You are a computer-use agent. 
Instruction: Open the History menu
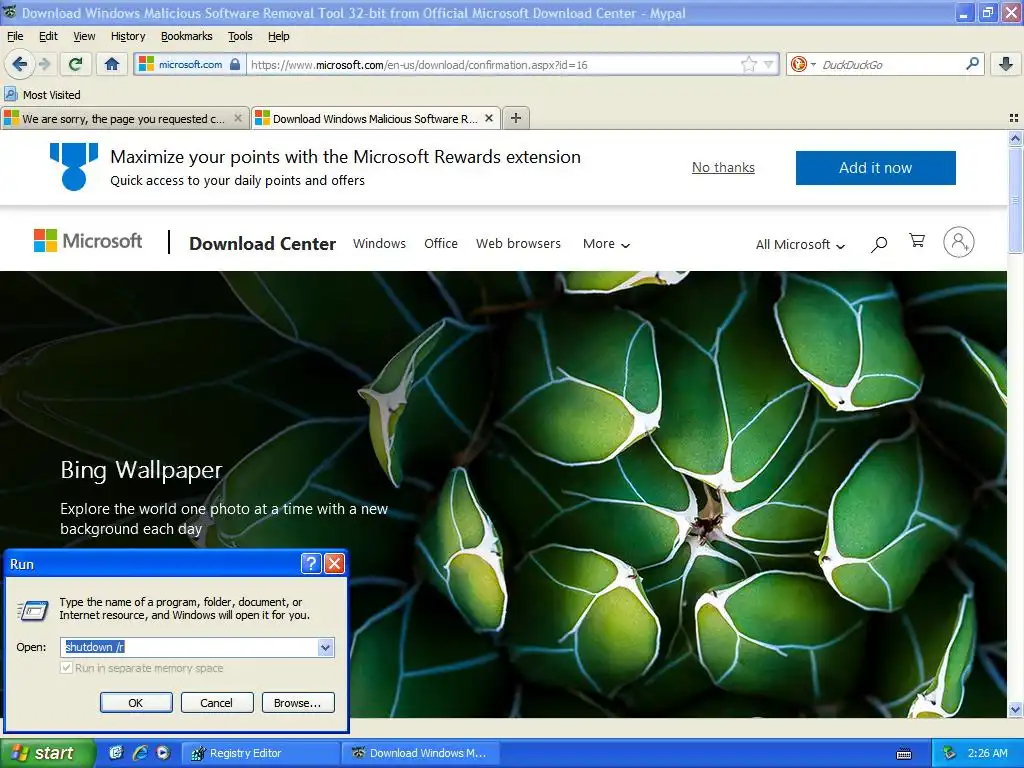(x=127, y=36)
